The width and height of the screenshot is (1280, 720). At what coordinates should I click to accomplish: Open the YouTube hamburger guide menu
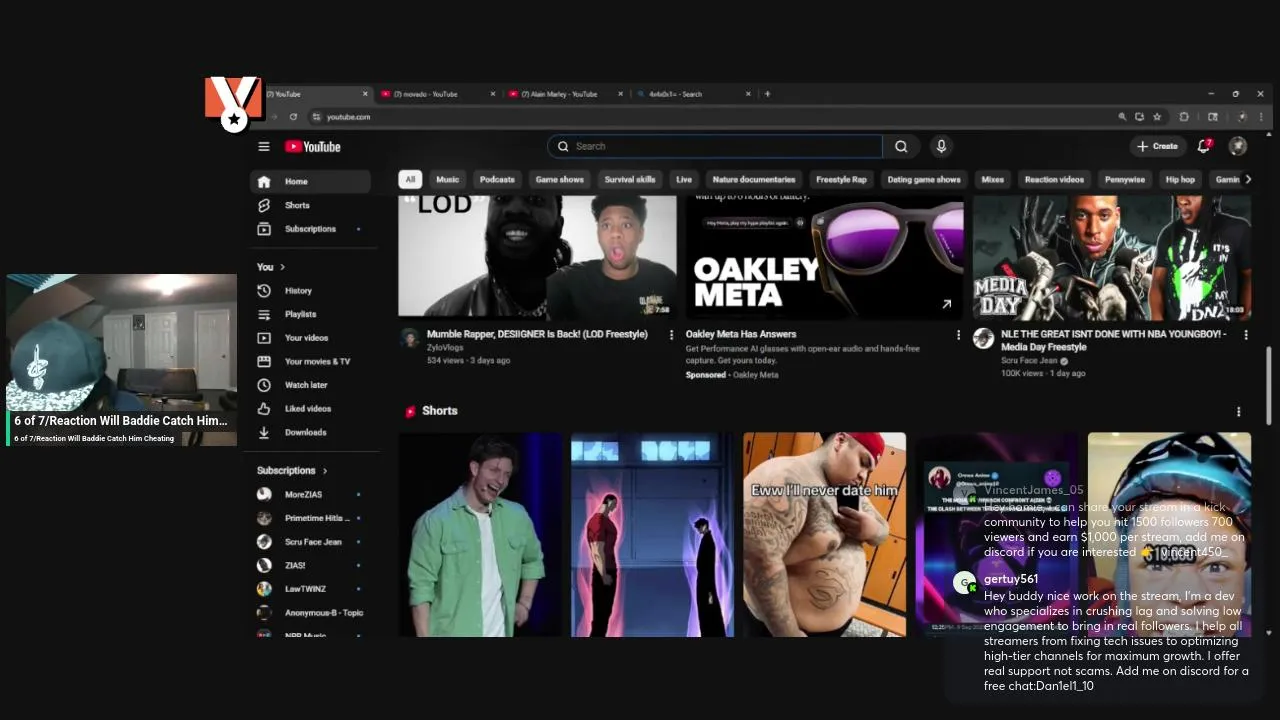click(264, 146)
